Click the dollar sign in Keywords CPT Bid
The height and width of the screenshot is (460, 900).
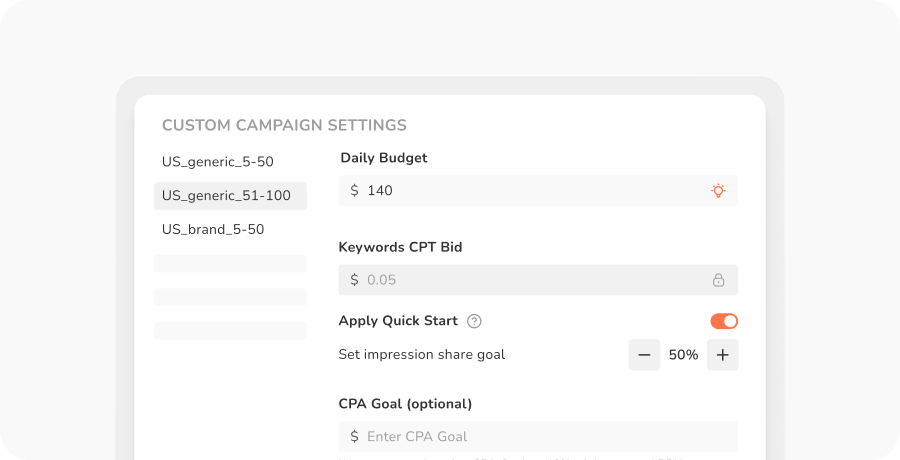(x=354, y=280)
